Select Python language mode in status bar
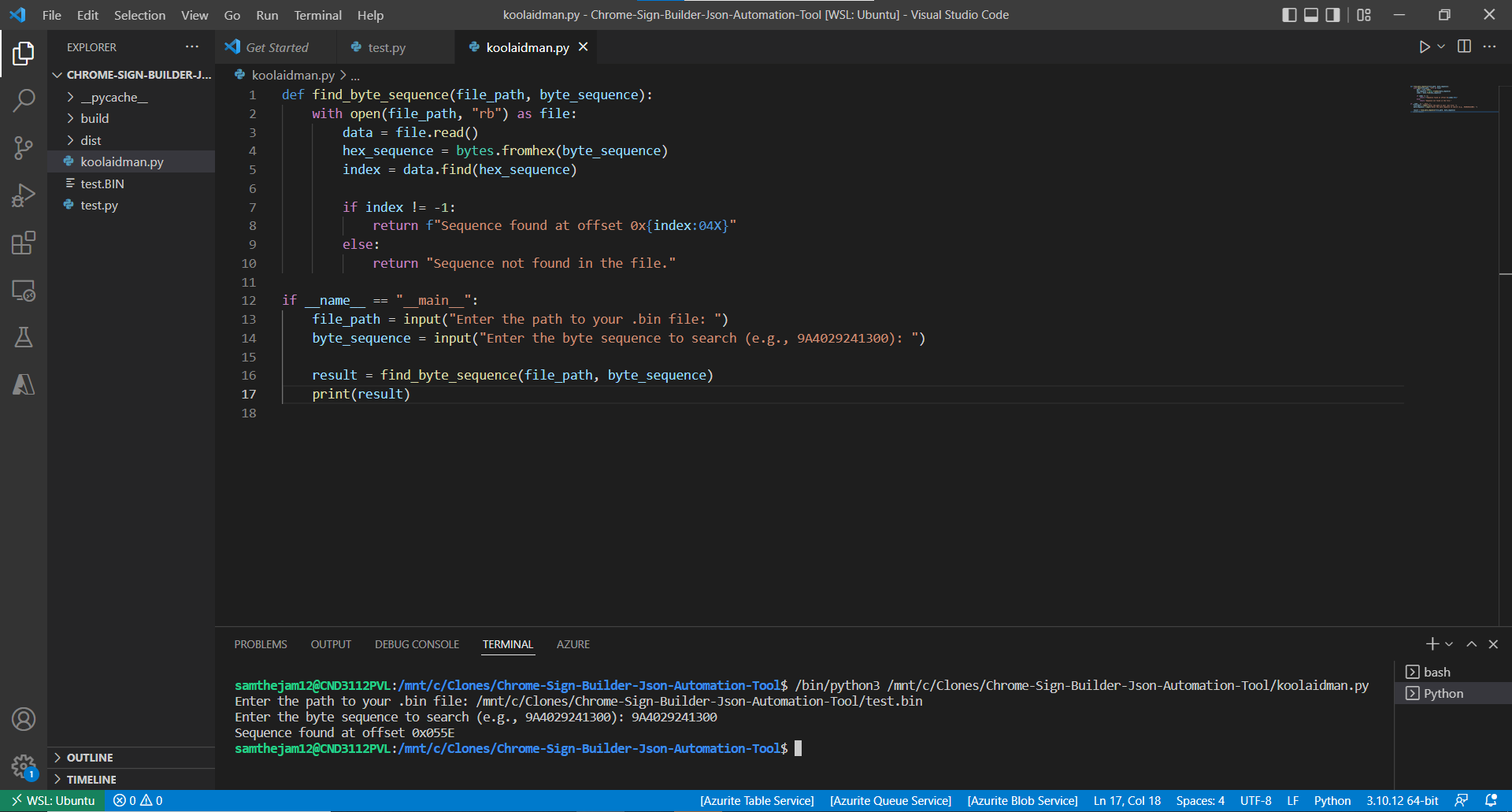 [1332, 800]
